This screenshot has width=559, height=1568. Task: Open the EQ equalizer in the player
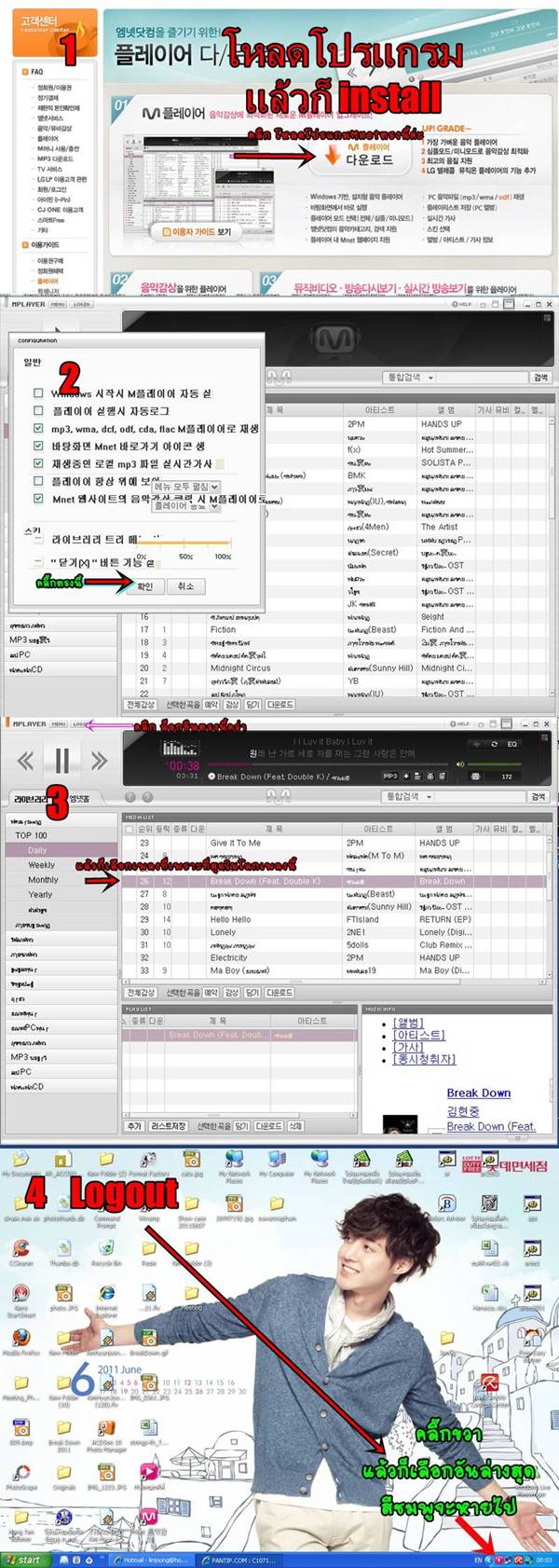point(511,744)
